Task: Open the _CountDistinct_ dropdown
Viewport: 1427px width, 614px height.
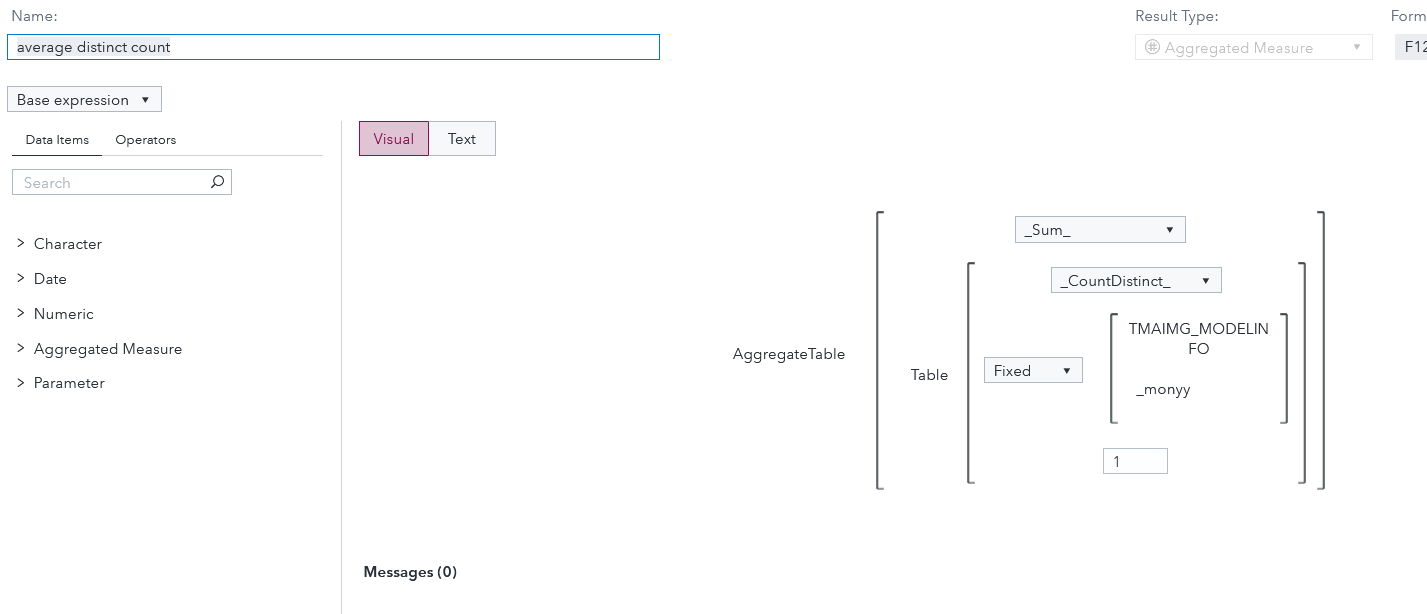Action: coord(1136,281)
